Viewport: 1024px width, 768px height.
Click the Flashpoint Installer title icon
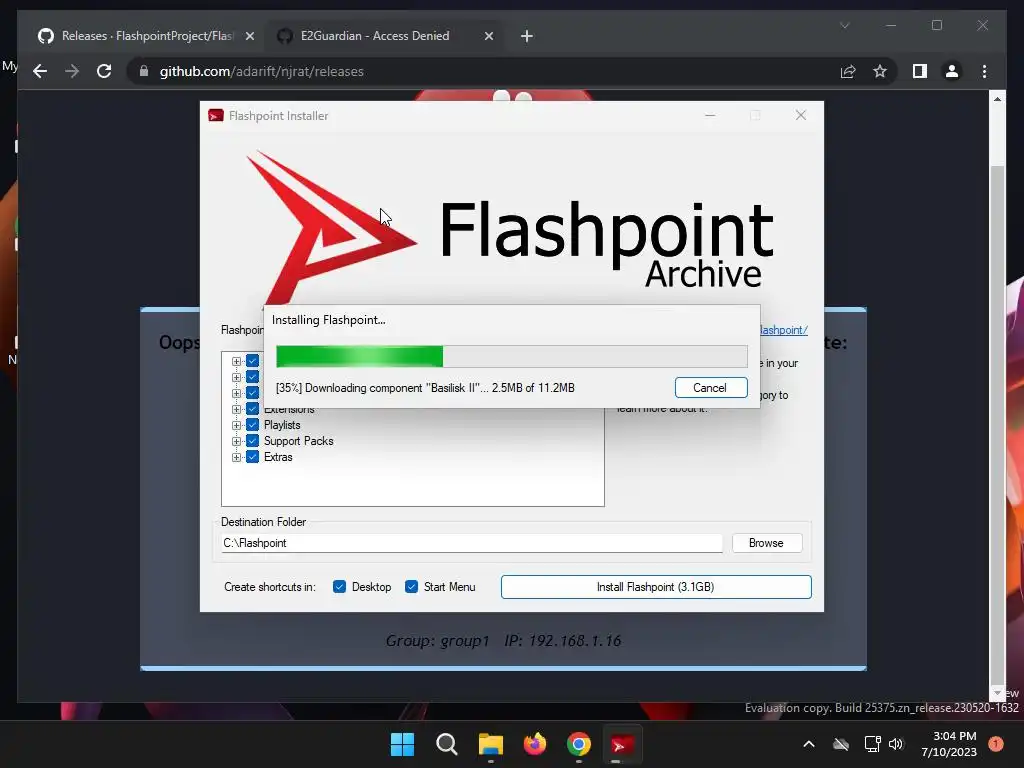pyautogui.click(x=216, y=116)
